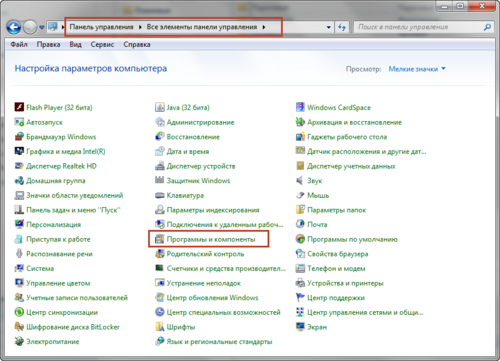Screen dimensions: 500x361
Task: Click the Flash Player (32 бита) icon
Action: [x=19, y=107]
